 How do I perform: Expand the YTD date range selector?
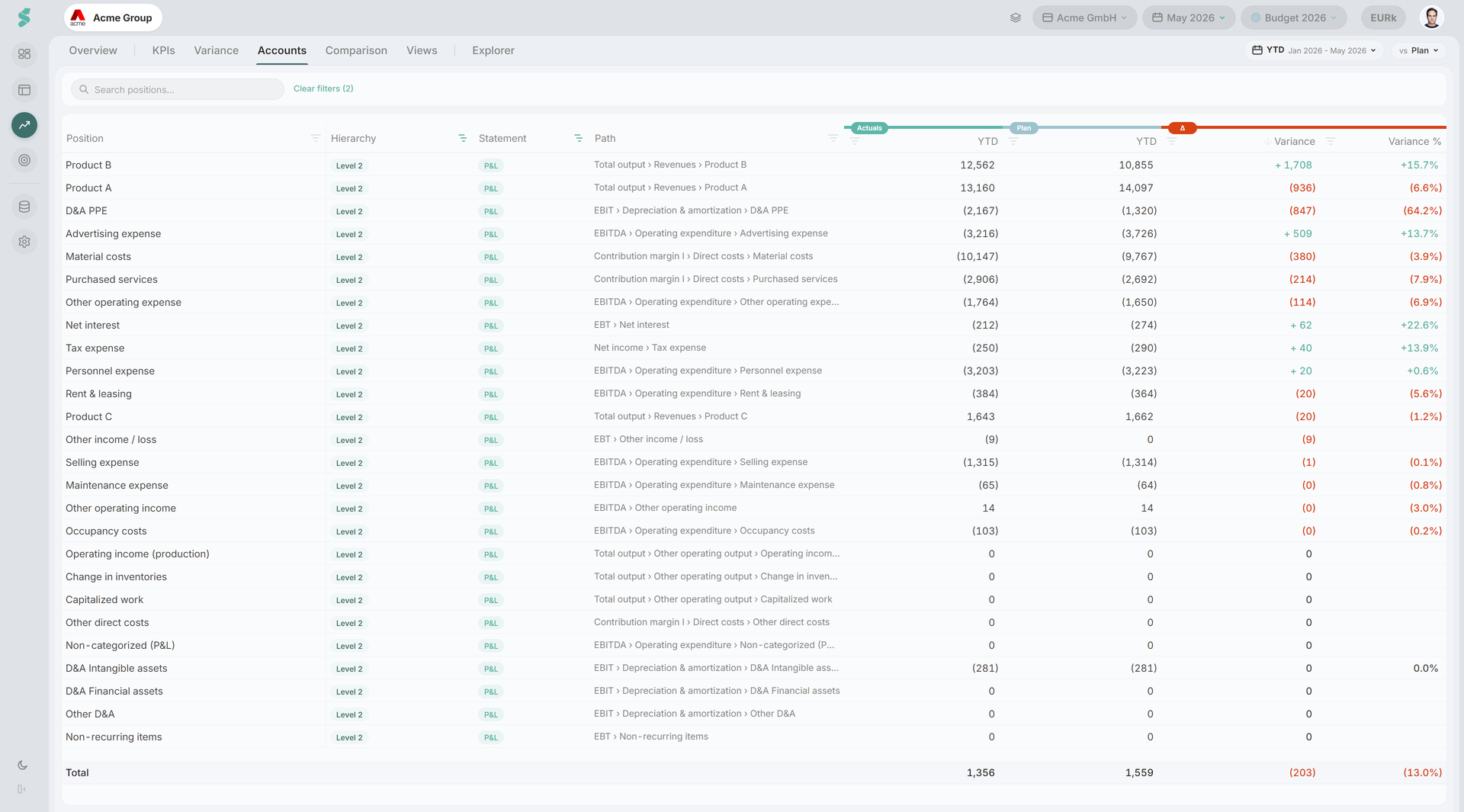click(1315, 50)
